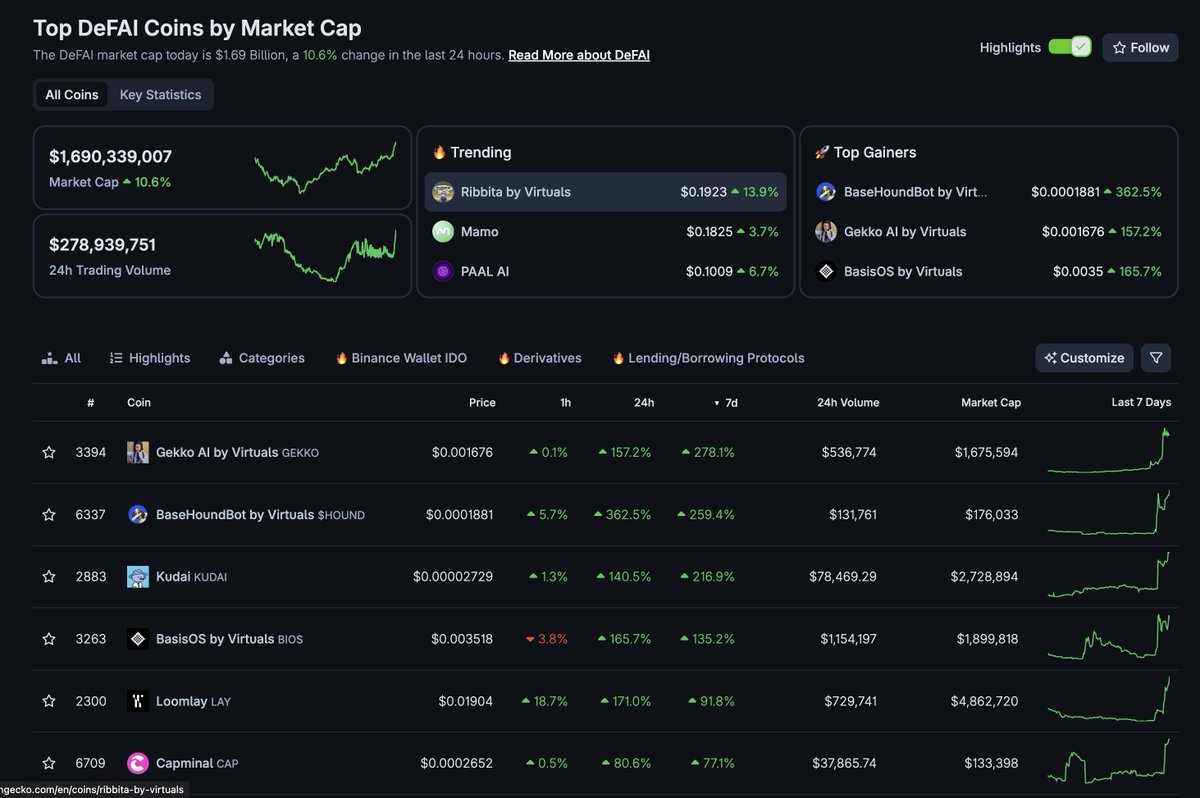This screenshot has height=798, width=1200.
Task: Click Gekko AI avatar in Top Gainers
Action: [826, 232]
